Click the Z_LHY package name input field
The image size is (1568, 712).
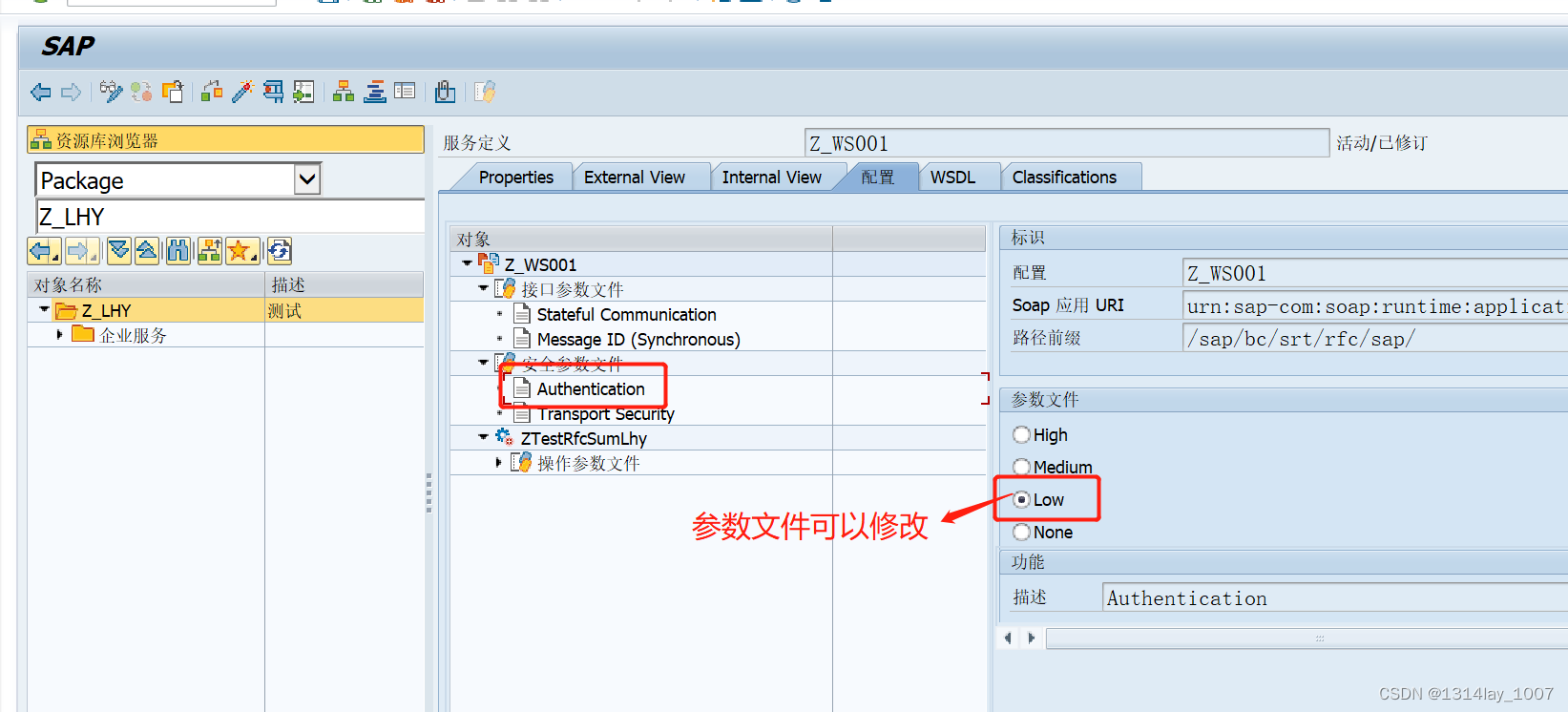pyautogui.click(x=230, y=217)
